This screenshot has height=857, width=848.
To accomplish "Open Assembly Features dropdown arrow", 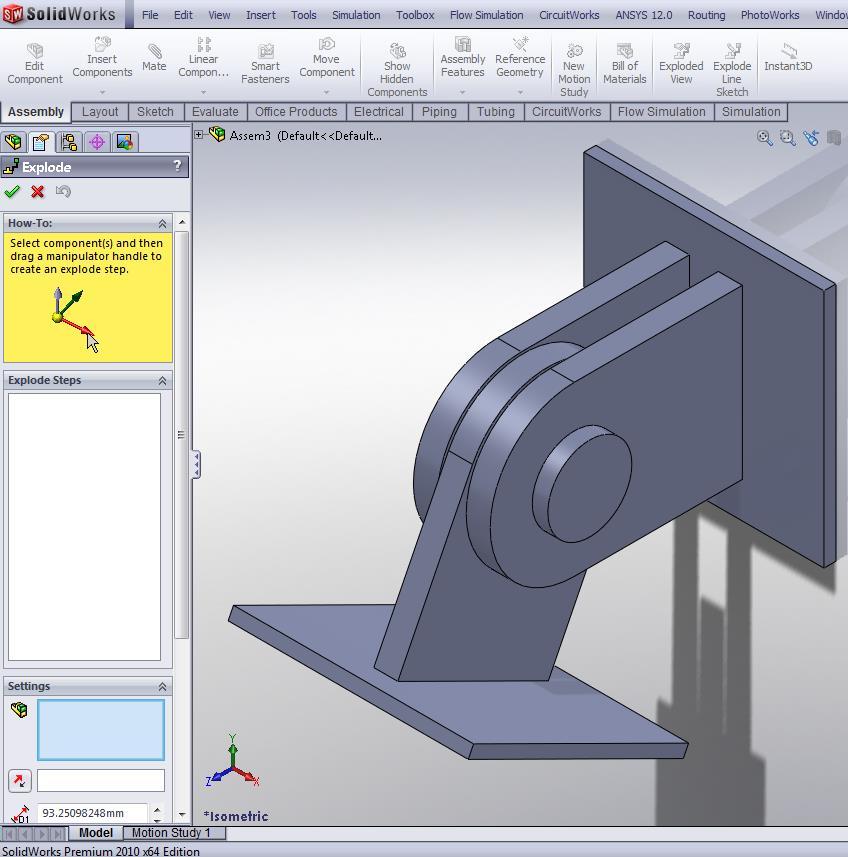I will point(463,92).
